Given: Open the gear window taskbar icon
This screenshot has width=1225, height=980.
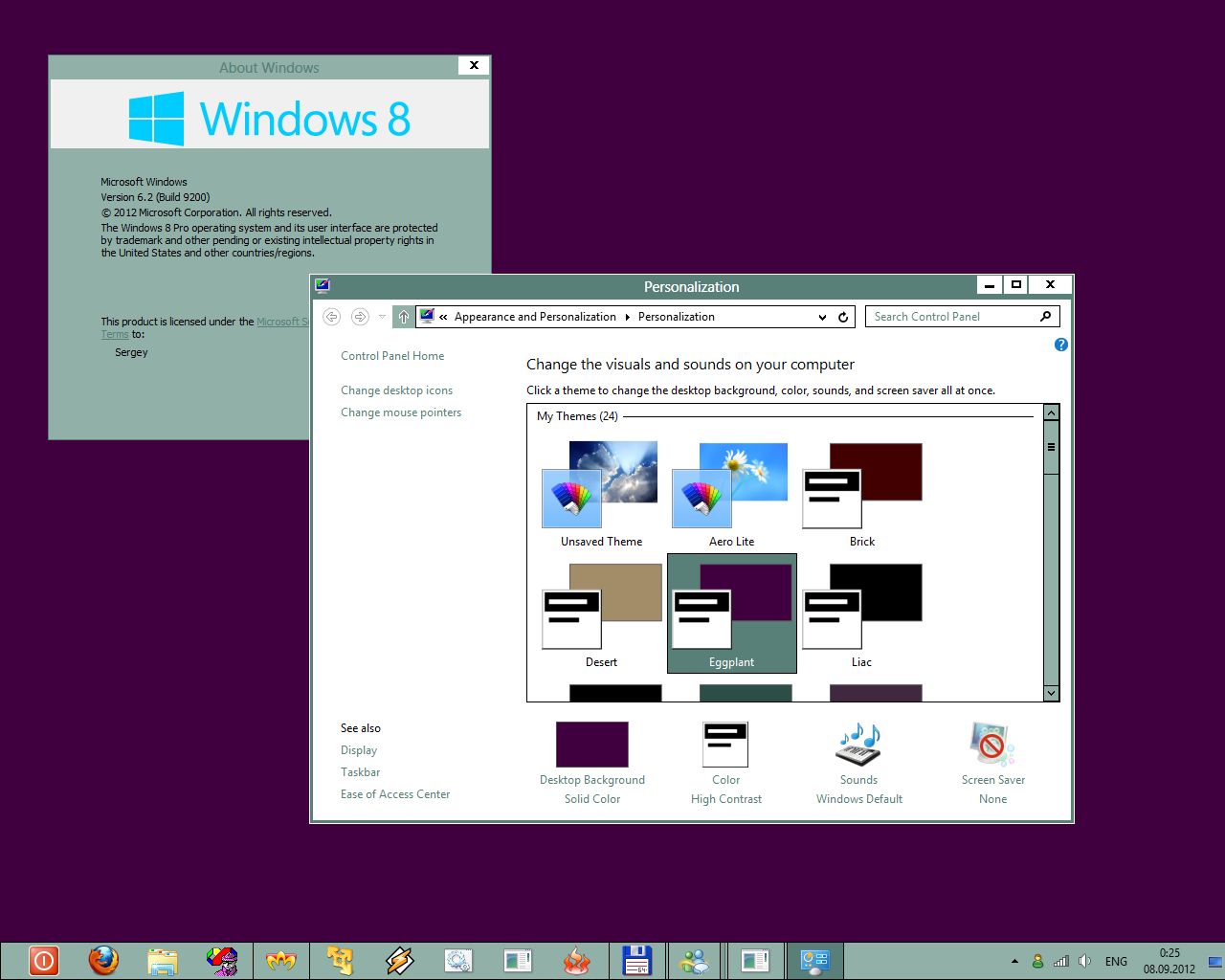Looking at the screenshot, I should click(458, 960).
